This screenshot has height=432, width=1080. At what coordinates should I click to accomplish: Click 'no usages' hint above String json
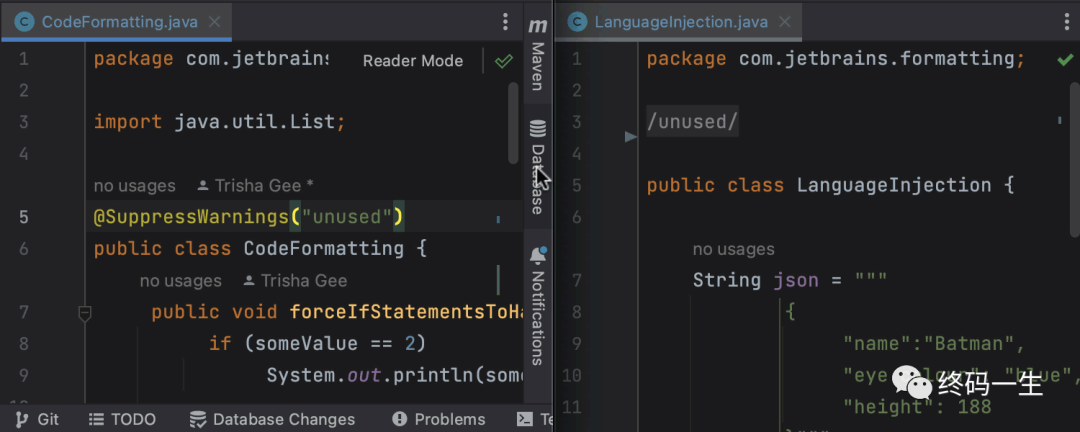coord(734,249)
